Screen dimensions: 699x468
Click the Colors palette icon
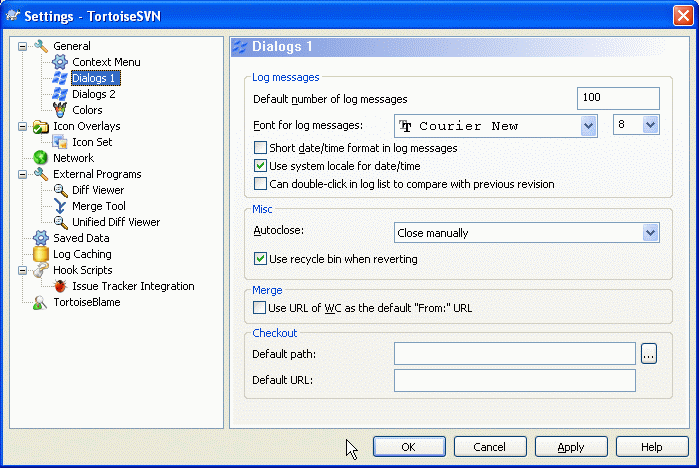click(60, 110)
